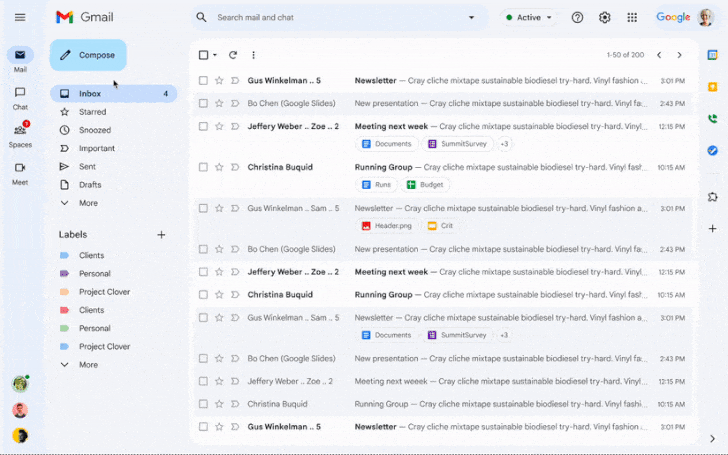Screen dimensions: 728x455
Task: Star the Christina Buquid Running Group email
Action: pos(219,167)
